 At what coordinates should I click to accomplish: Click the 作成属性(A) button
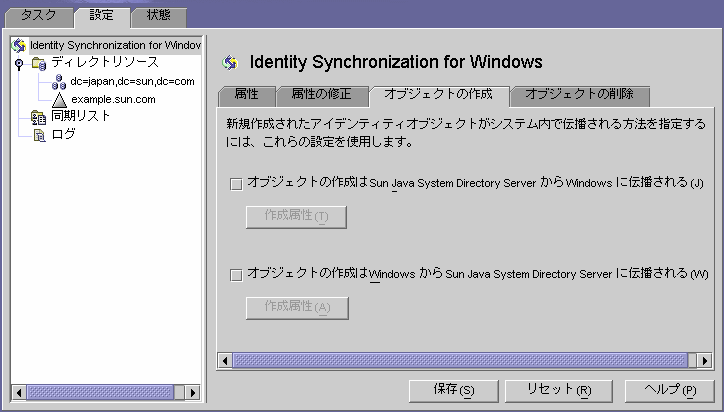coord(297,308)
